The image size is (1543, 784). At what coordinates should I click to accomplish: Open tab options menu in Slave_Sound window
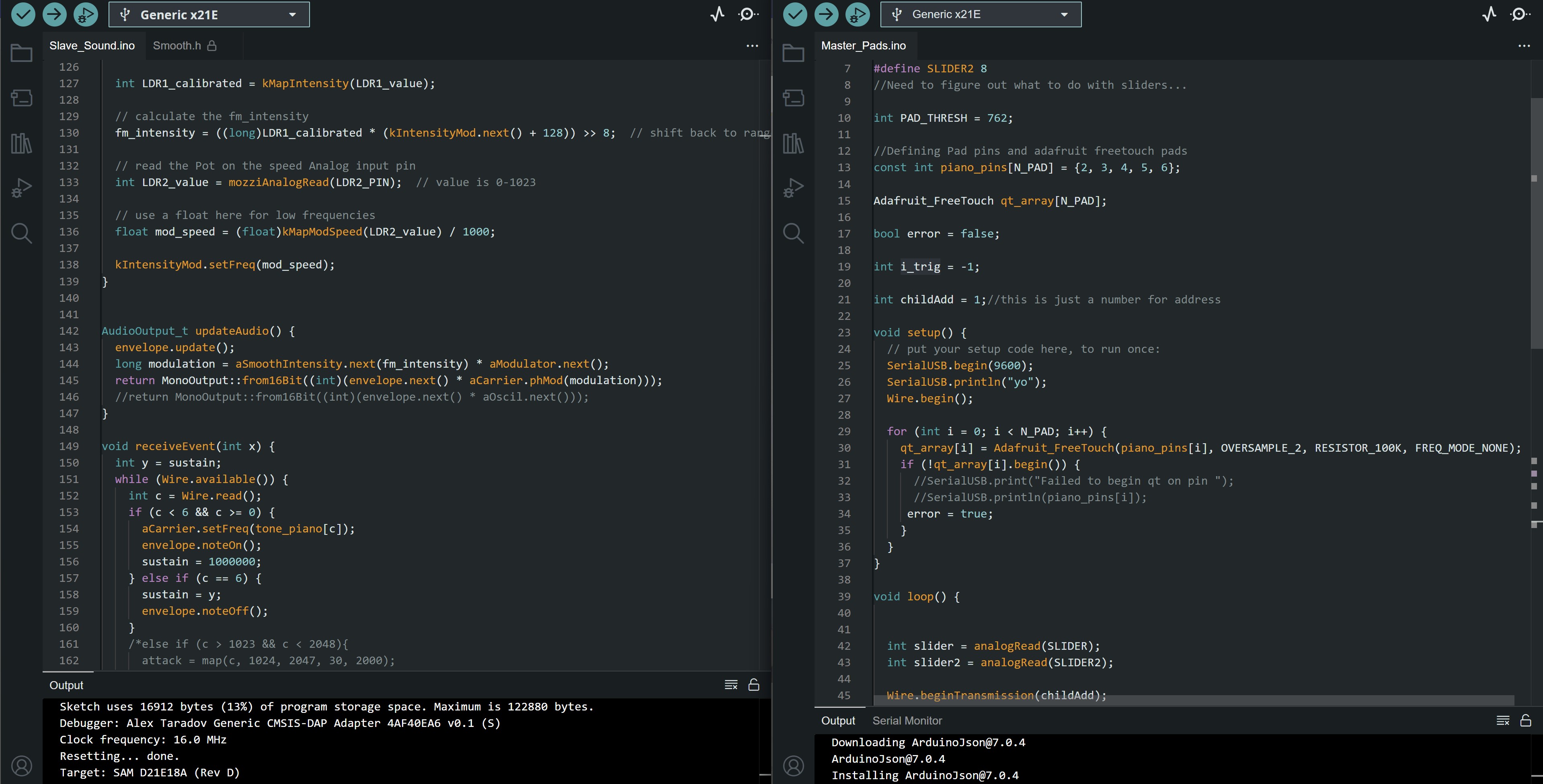click(752, 45)
